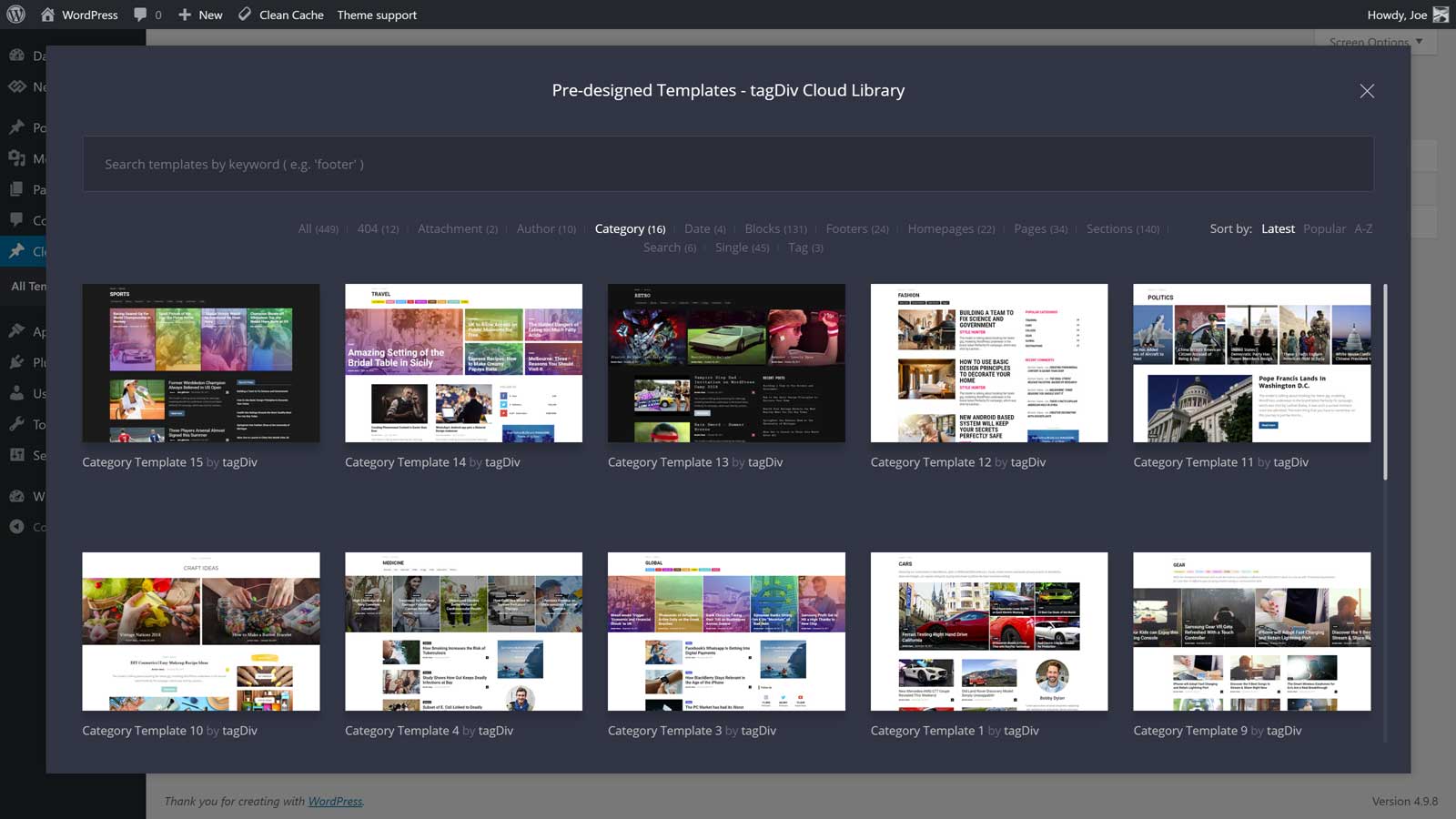Select the Category Template 11 politics thumbnail
The image size is (1456, 819).
pyautogui.click(x=1252, y=363)
